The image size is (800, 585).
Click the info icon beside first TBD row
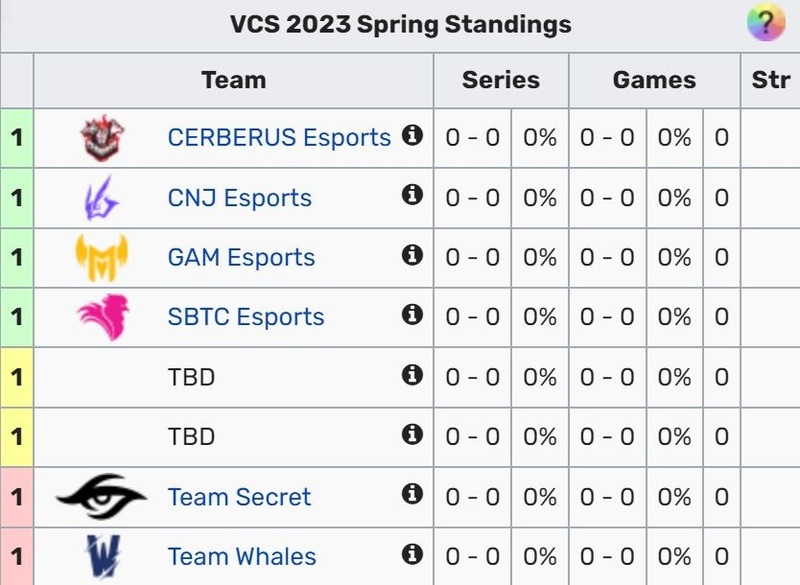[412, 375]
